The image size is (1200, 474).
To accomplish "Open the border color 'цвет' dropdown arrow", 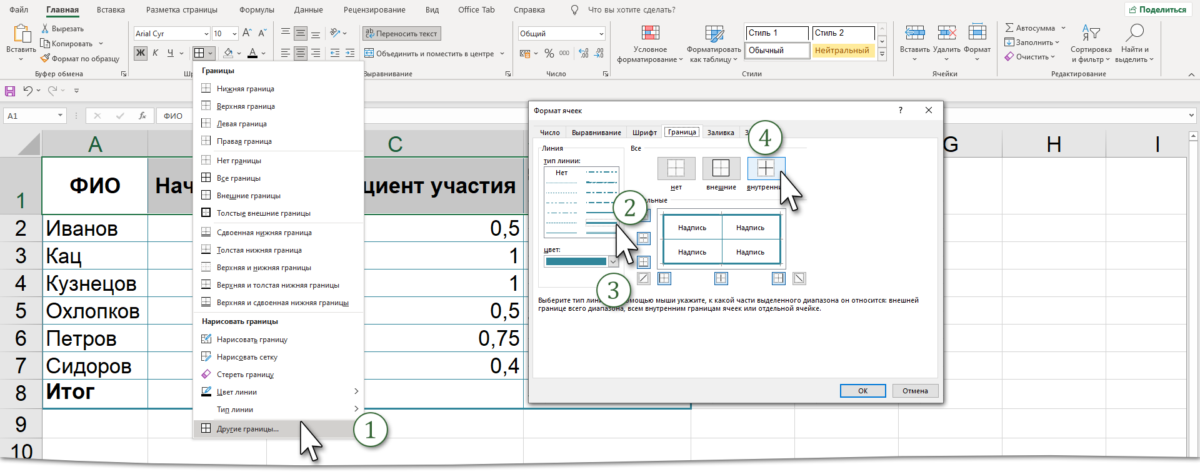I will pos(612,261).
